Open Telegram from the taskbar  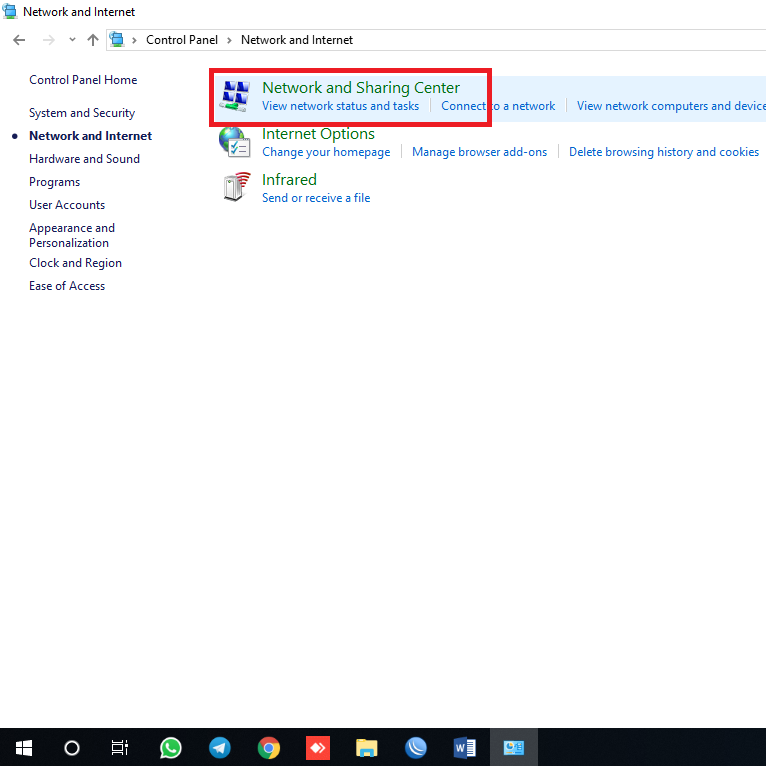[220, 747]
